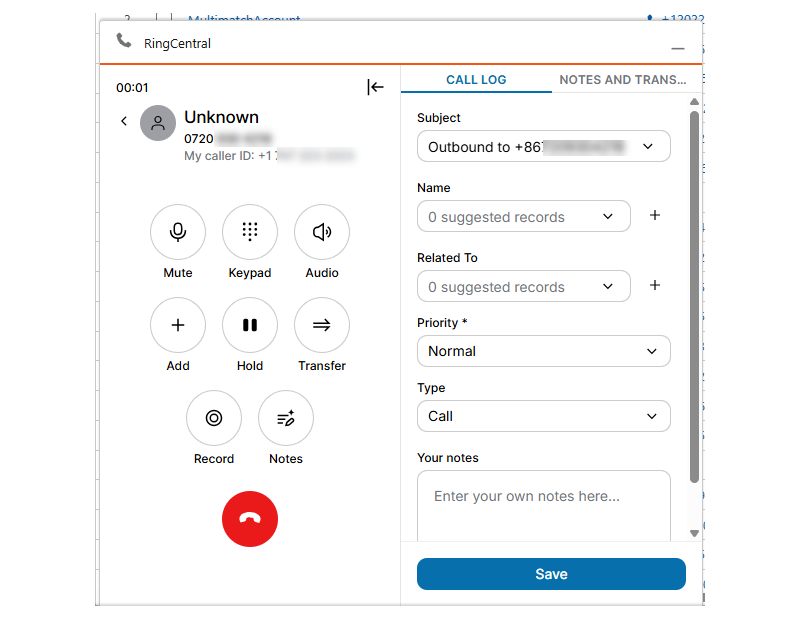Add another participant to the call
Screen dimensions: 800x623
(x=178, y=325)
